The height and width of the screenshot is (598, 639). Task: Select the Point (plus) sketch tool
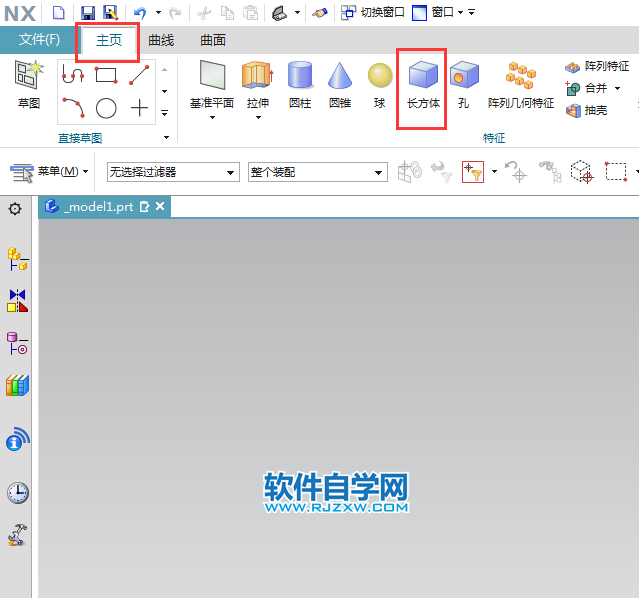[139, 108]
